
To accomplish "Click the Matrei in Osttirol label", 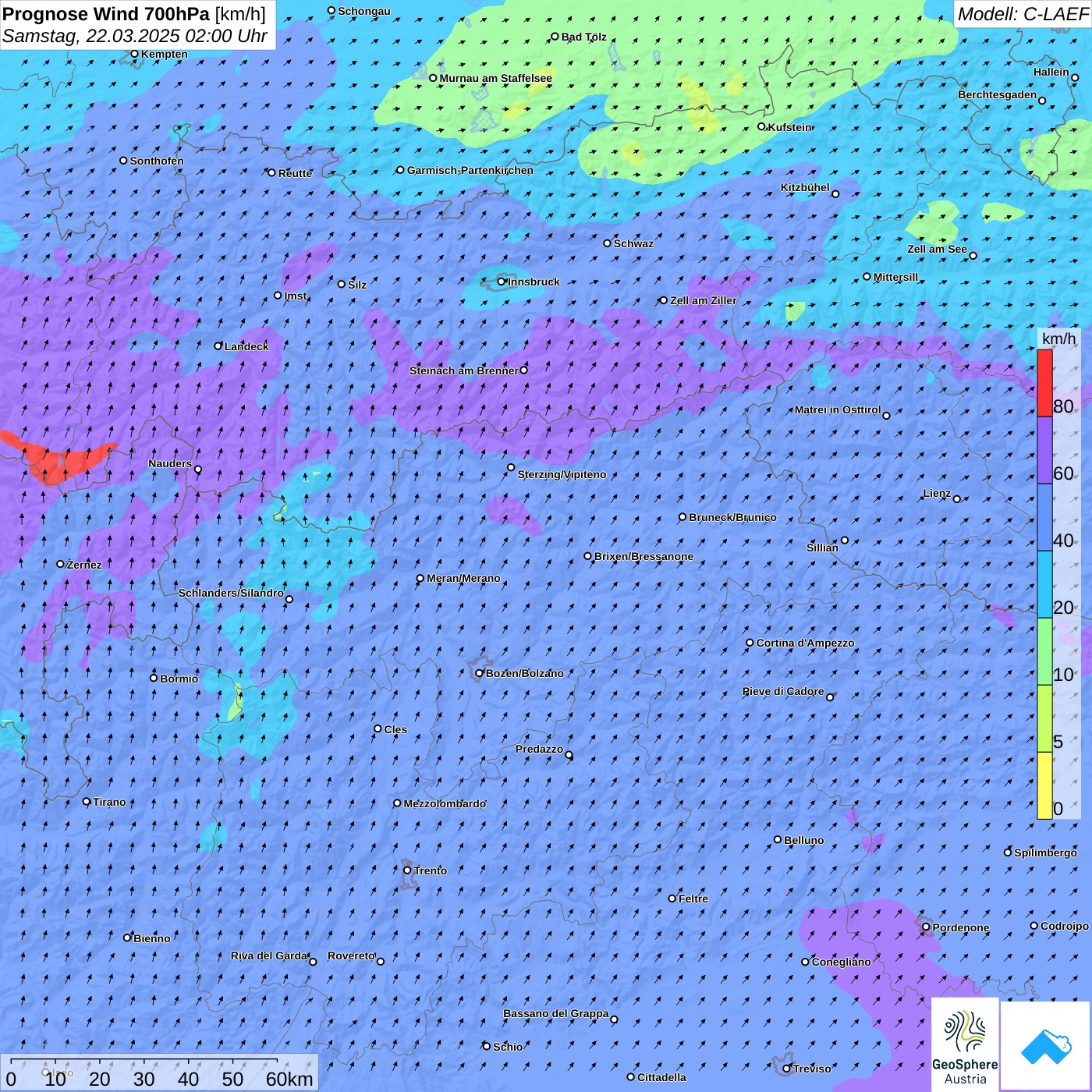I will 837,409.
